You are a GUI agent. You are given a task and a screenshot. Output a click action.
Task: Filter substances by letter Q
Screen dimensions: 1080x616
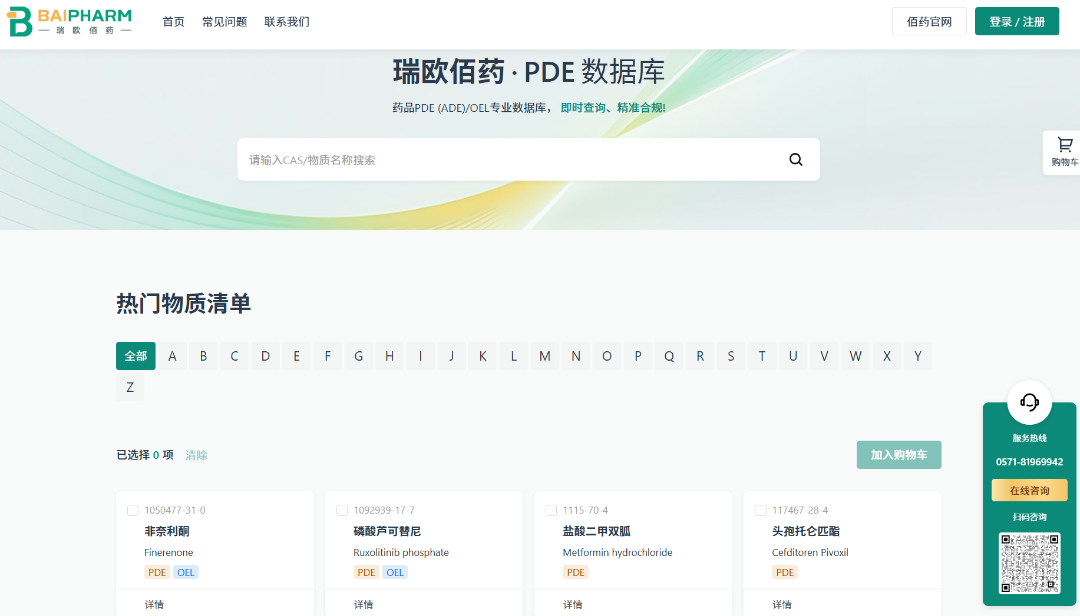tap(669, 356)
